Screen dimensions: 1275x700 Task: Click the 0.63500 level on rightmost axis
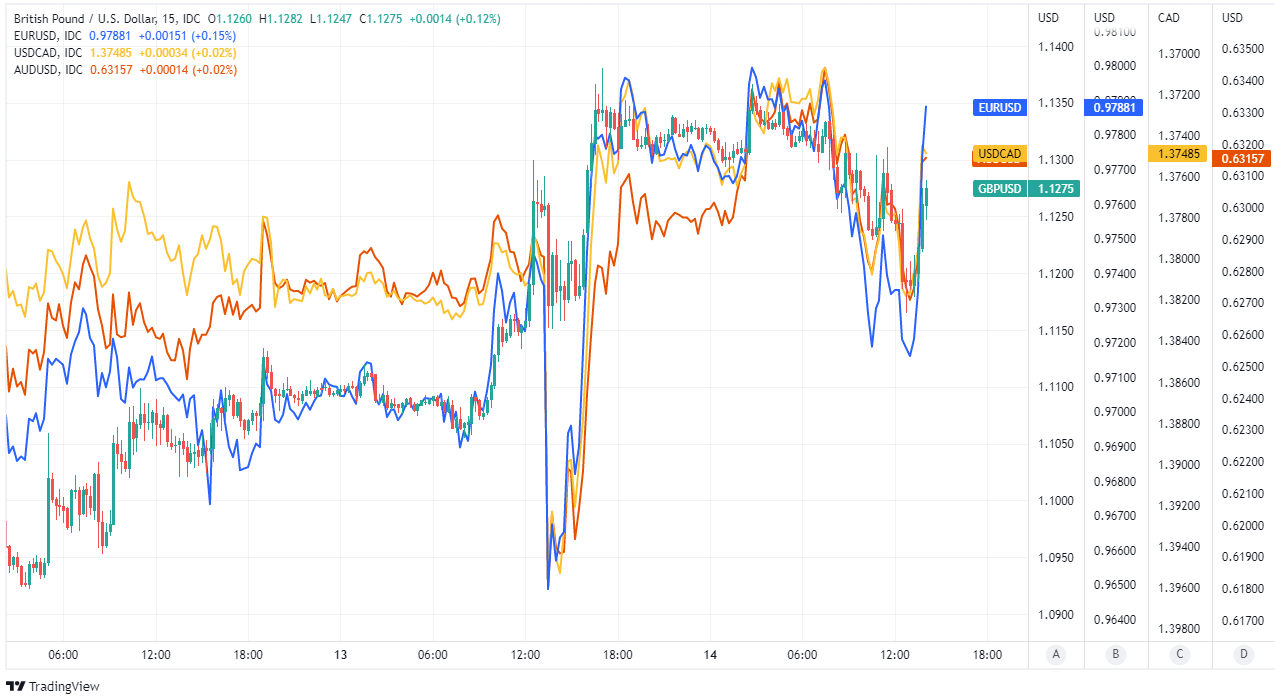point(1243,48)
